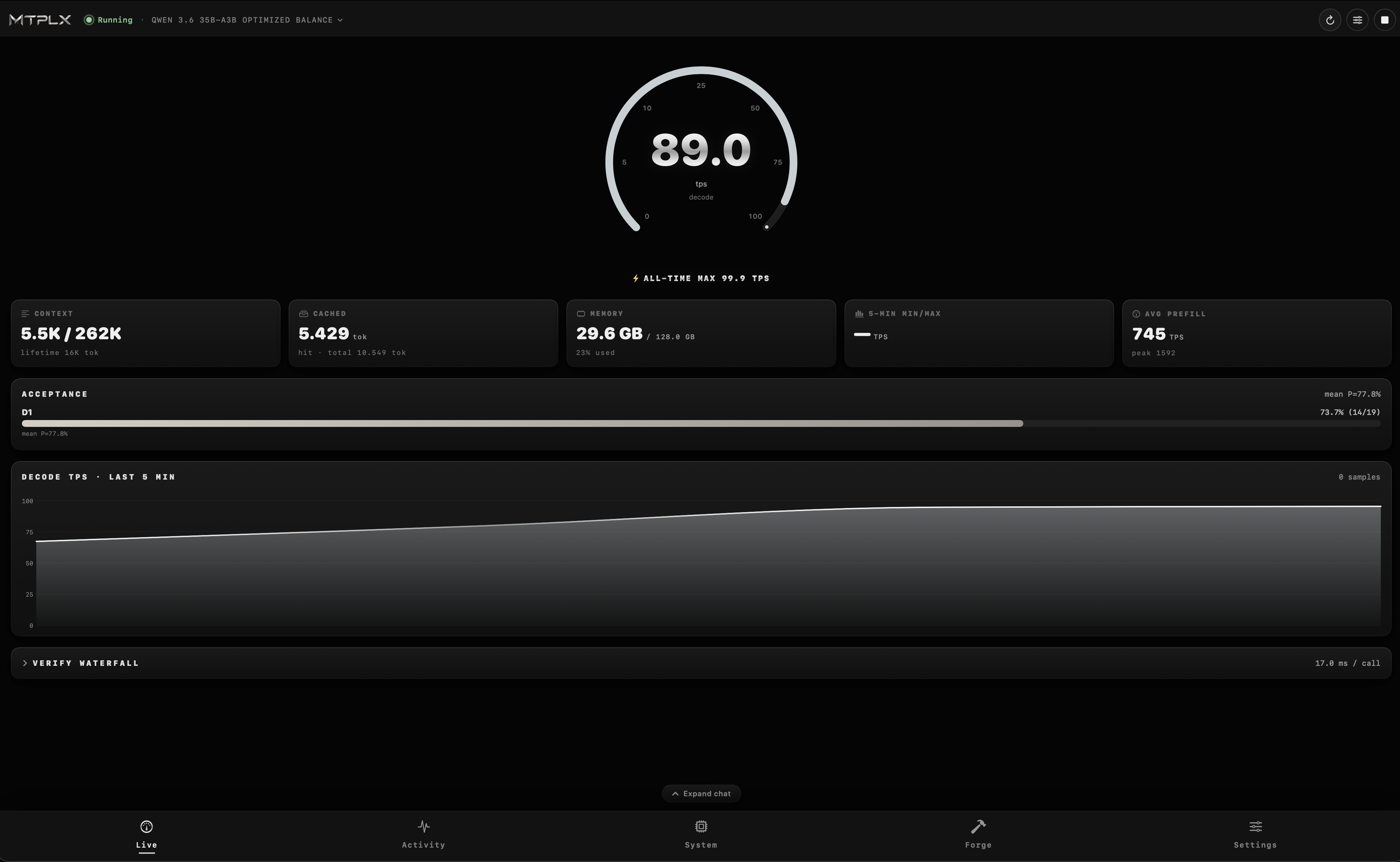Click the up chevron in Expand chat
The image size is (1400, 862).
pyautogui.click(x=675, y=794)
